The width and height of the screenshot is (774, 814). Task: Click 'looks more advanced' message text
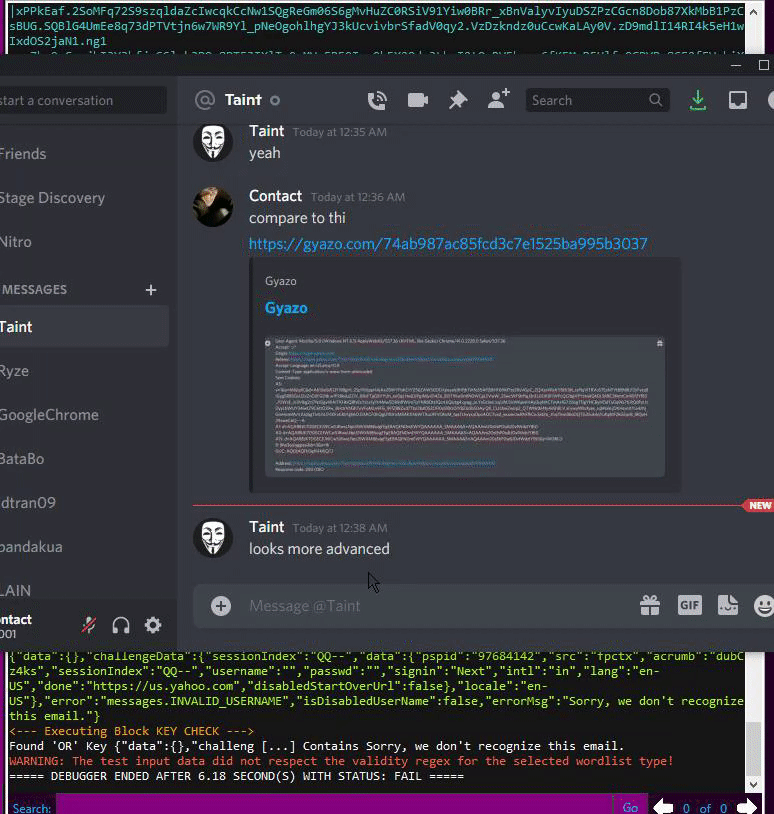(x=319, y=549)
